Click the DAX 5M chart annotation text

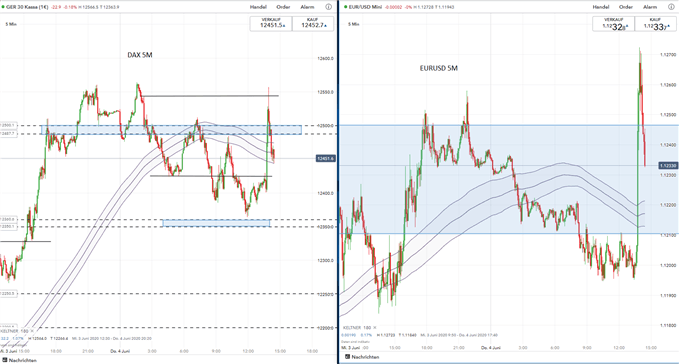139,55
